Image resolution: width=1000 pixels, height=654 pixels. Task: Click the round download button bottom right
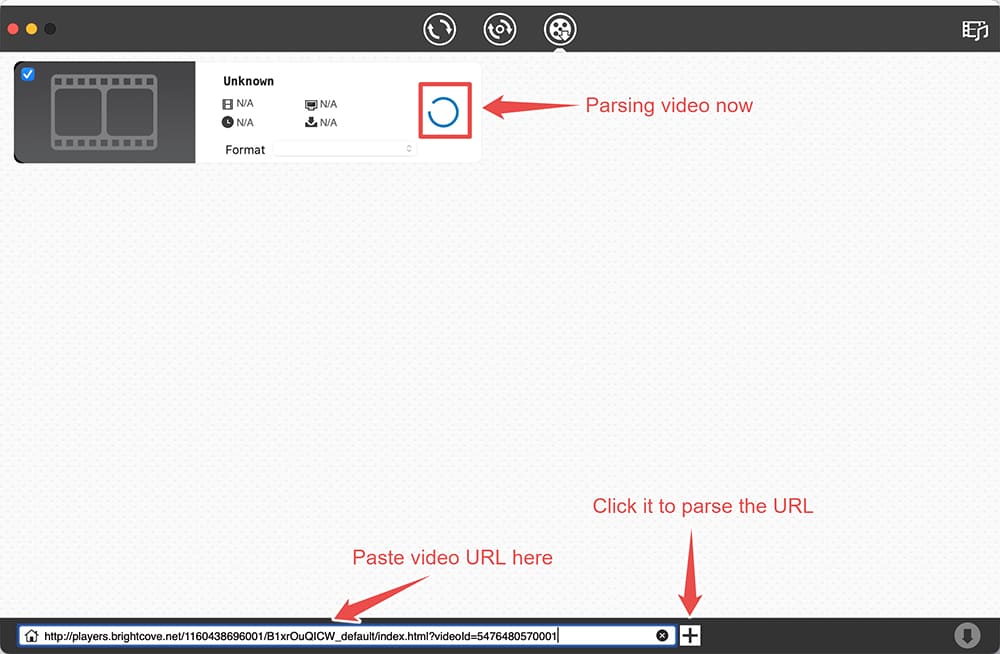(966, 634)
